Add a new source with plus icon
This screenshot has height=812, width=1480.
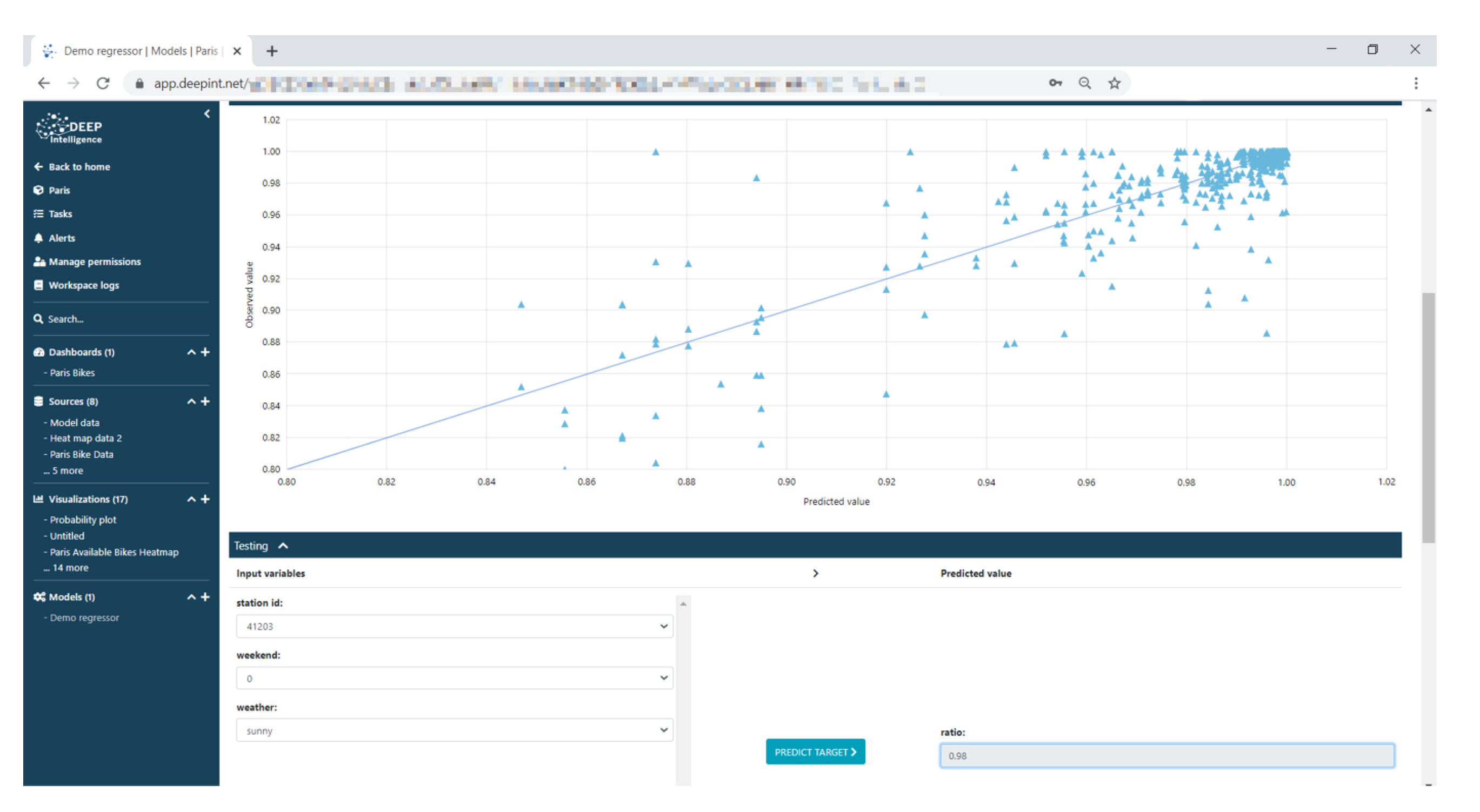click(205, 401)
